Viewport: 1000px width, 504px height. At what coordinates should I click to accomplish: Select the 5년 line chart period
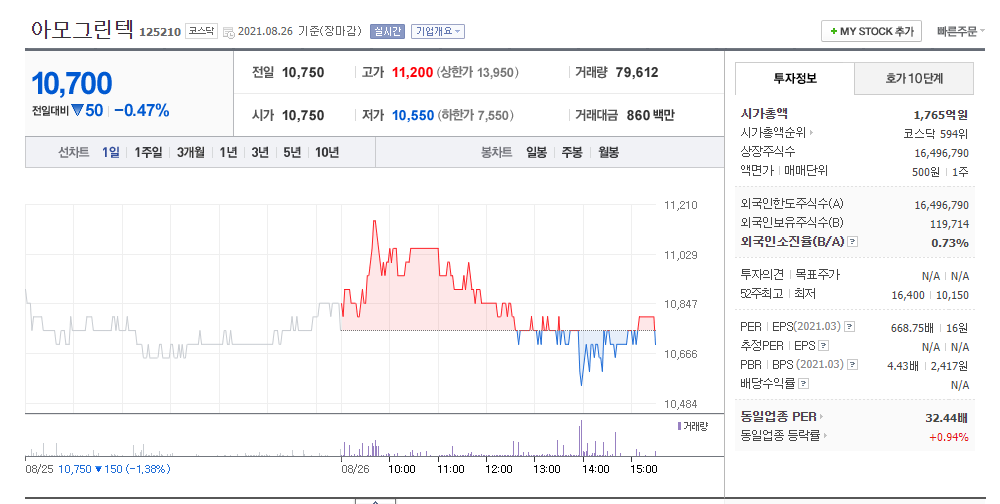(x=291, y=152)
